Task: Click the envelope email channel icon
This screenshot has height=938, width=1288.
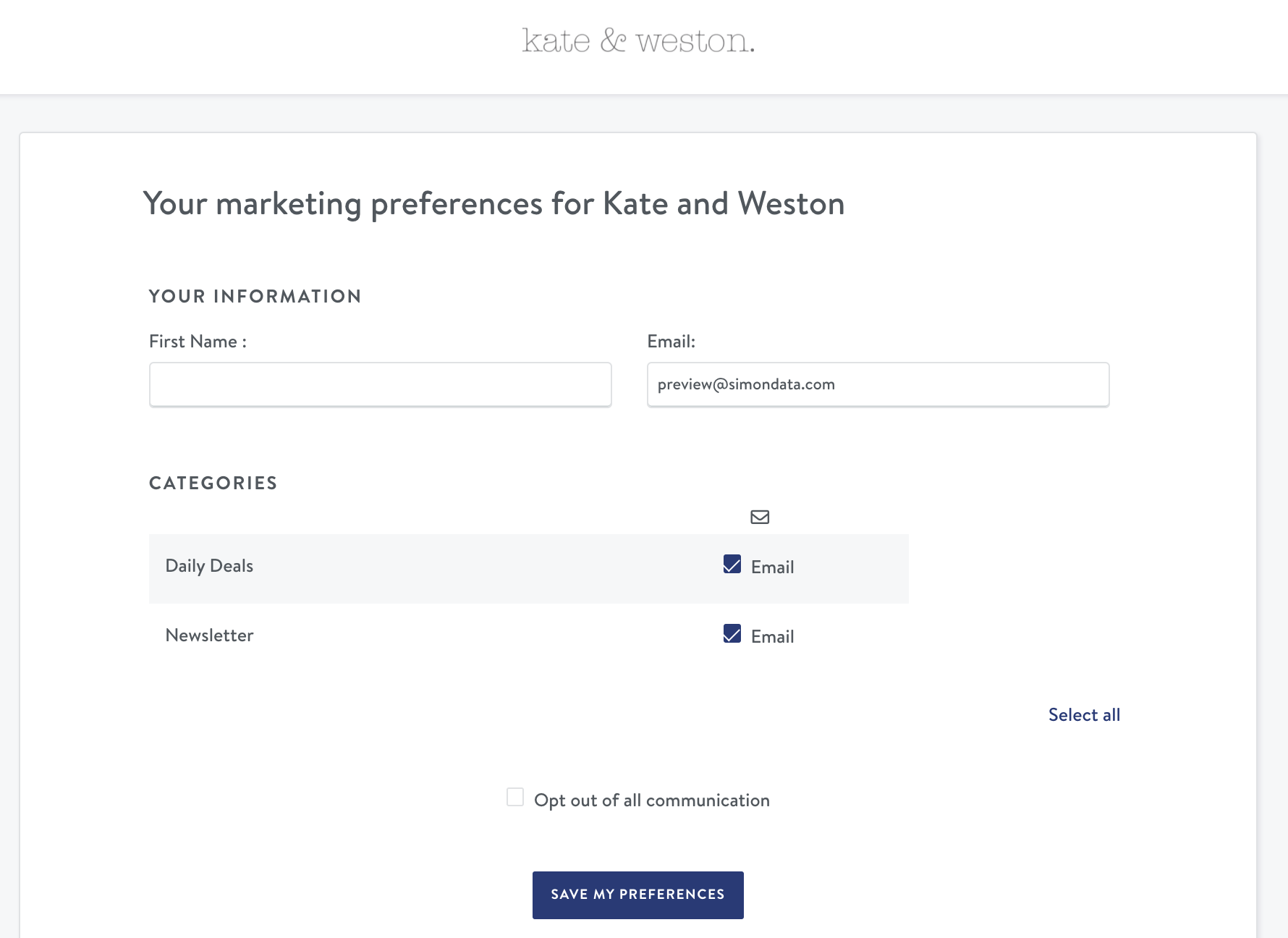Action: pos(760,517)
